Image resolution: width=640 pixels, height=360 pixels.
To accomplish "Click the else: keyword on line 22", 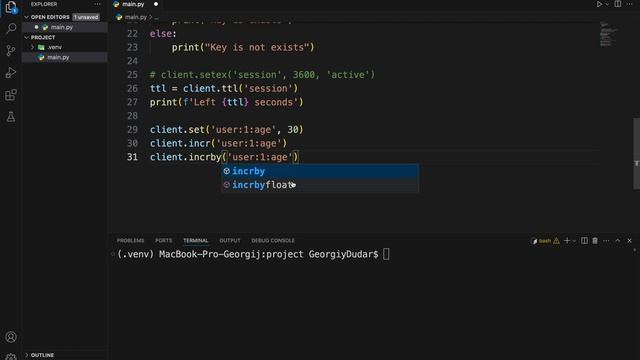I will pyautogui.click(x=163, y=33).
